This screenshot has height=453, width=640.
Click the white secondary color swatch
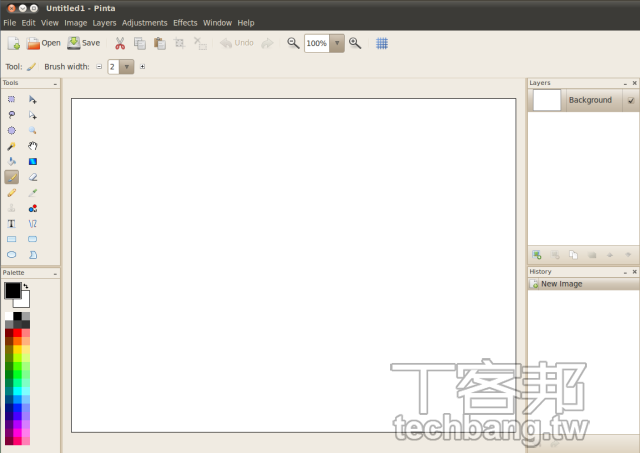[24, 302]
